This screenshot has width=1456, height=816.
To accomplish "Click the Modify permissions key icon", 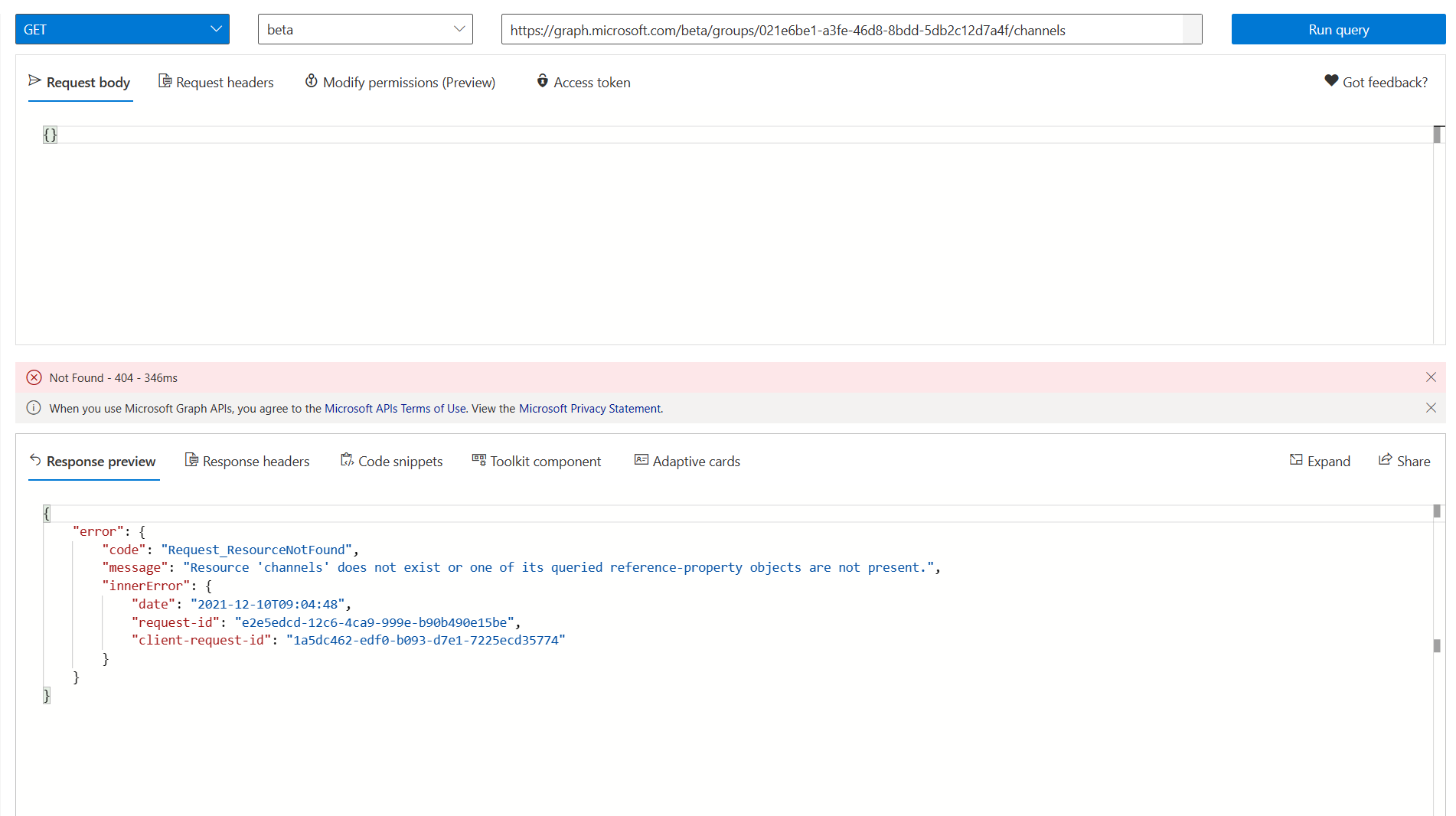I will [x=312, y=80].
